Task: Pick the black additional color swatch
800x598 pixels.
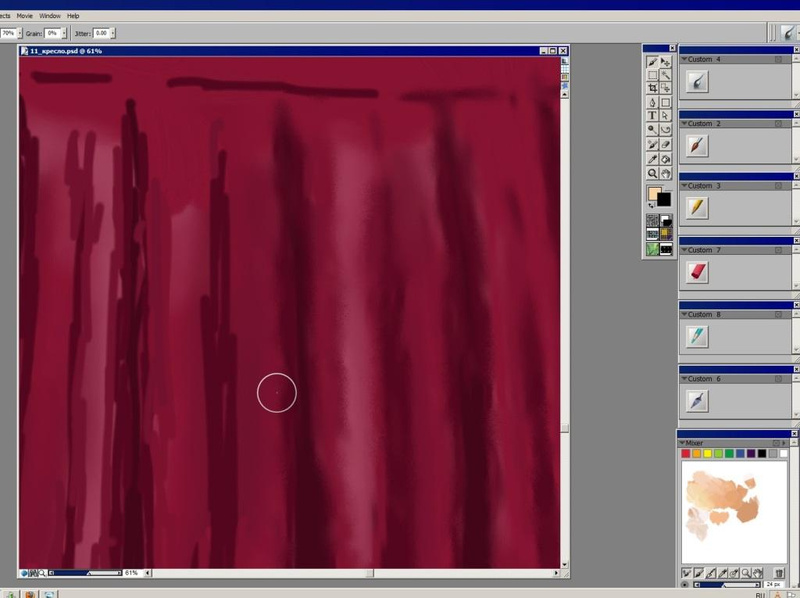Action: pyautogui.click(x=665, y=200)
